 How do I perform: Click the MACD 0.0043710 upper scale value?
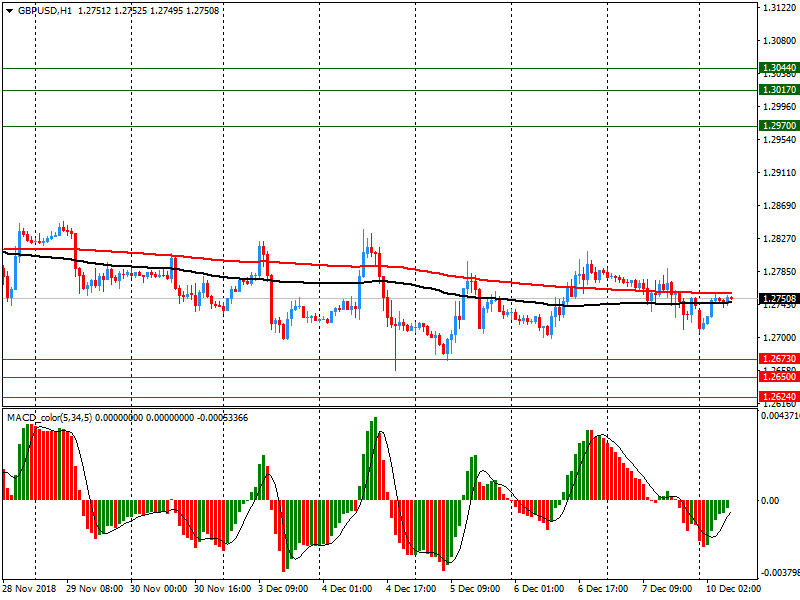[x=779, y=415]
